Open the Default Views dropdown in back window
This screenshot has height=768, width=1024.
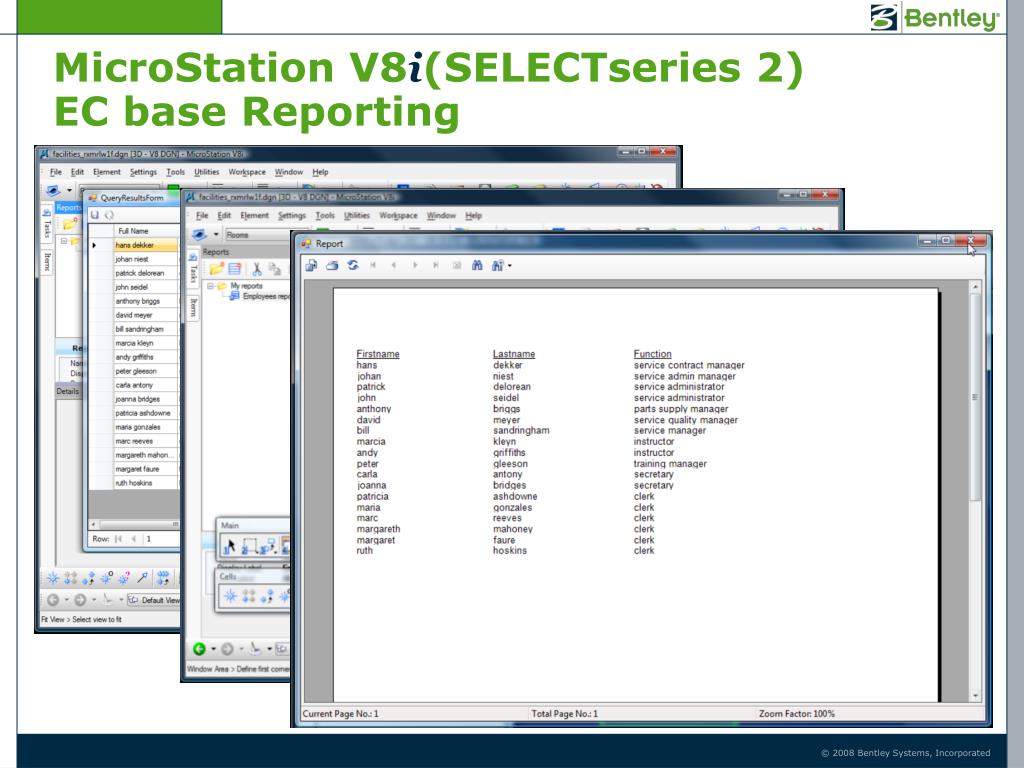click(x=154, y=600)
